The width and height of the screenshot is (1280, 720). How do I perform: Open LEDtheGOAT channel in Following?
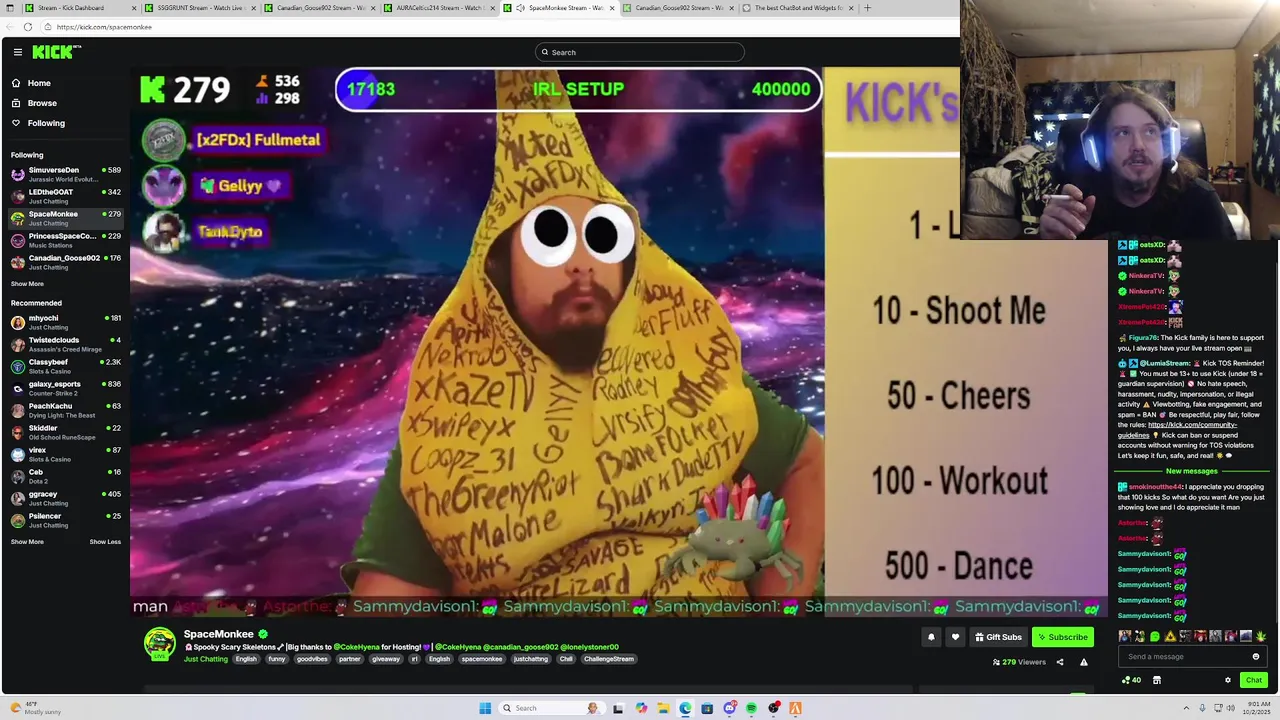(65, 196)
